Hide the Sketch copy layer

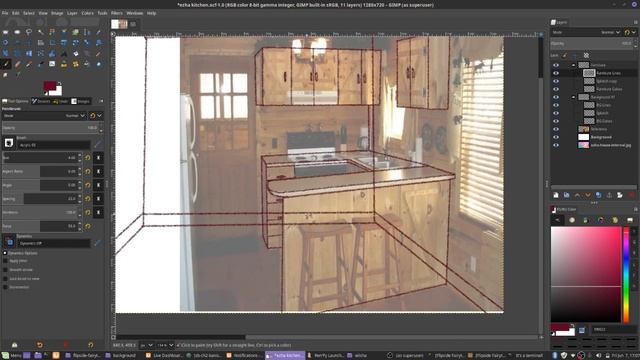point(556,81)
